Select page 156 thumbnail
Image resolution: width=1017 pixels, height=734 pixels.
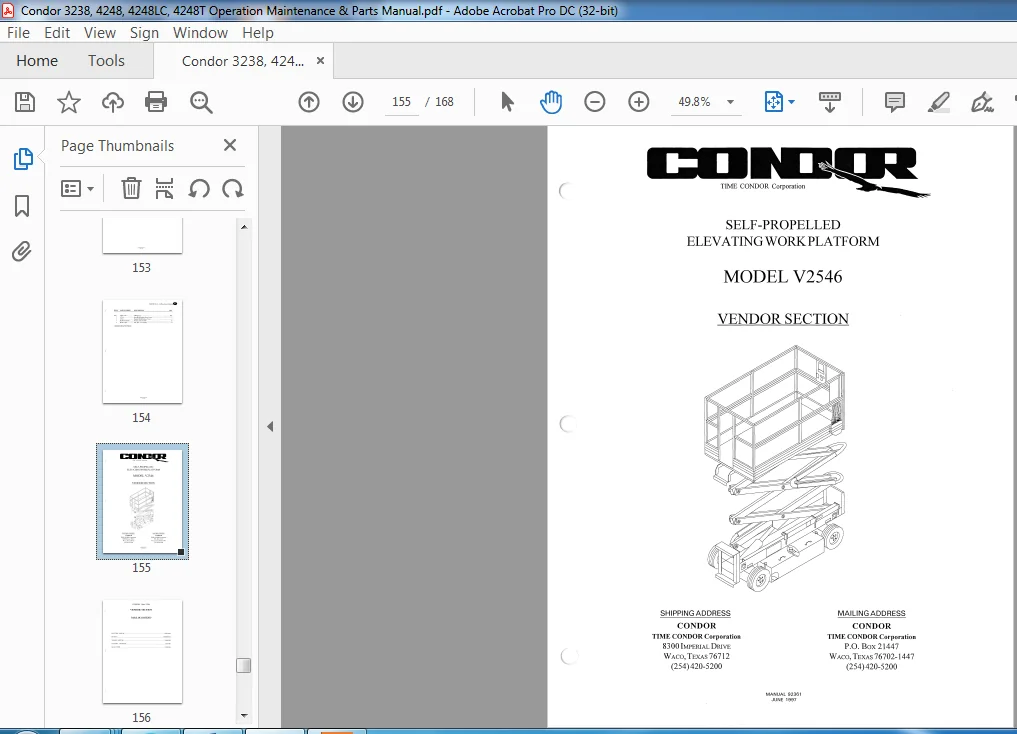point(142,651)
